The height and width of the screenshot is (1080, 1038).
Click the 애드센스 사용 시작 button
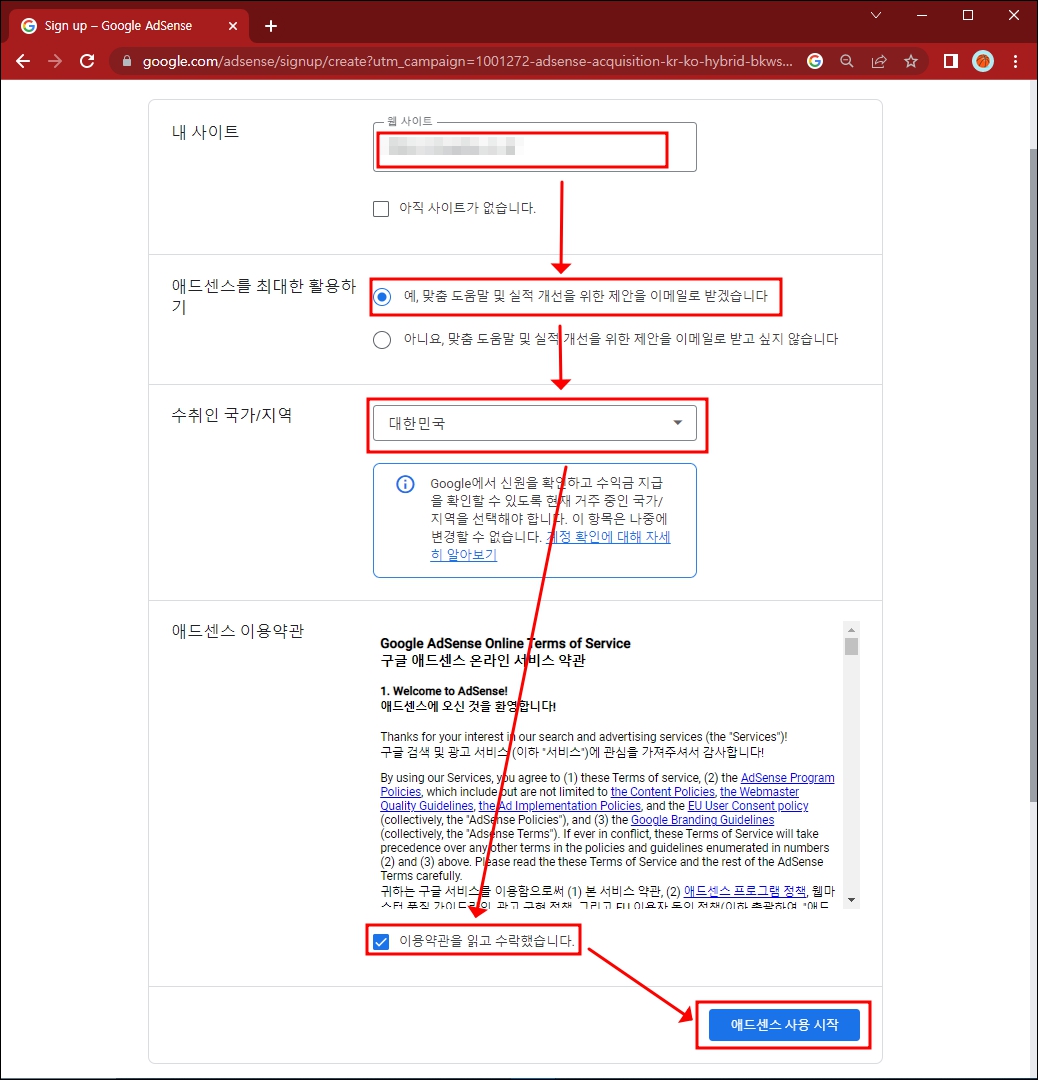click(x=783, y=1024)
